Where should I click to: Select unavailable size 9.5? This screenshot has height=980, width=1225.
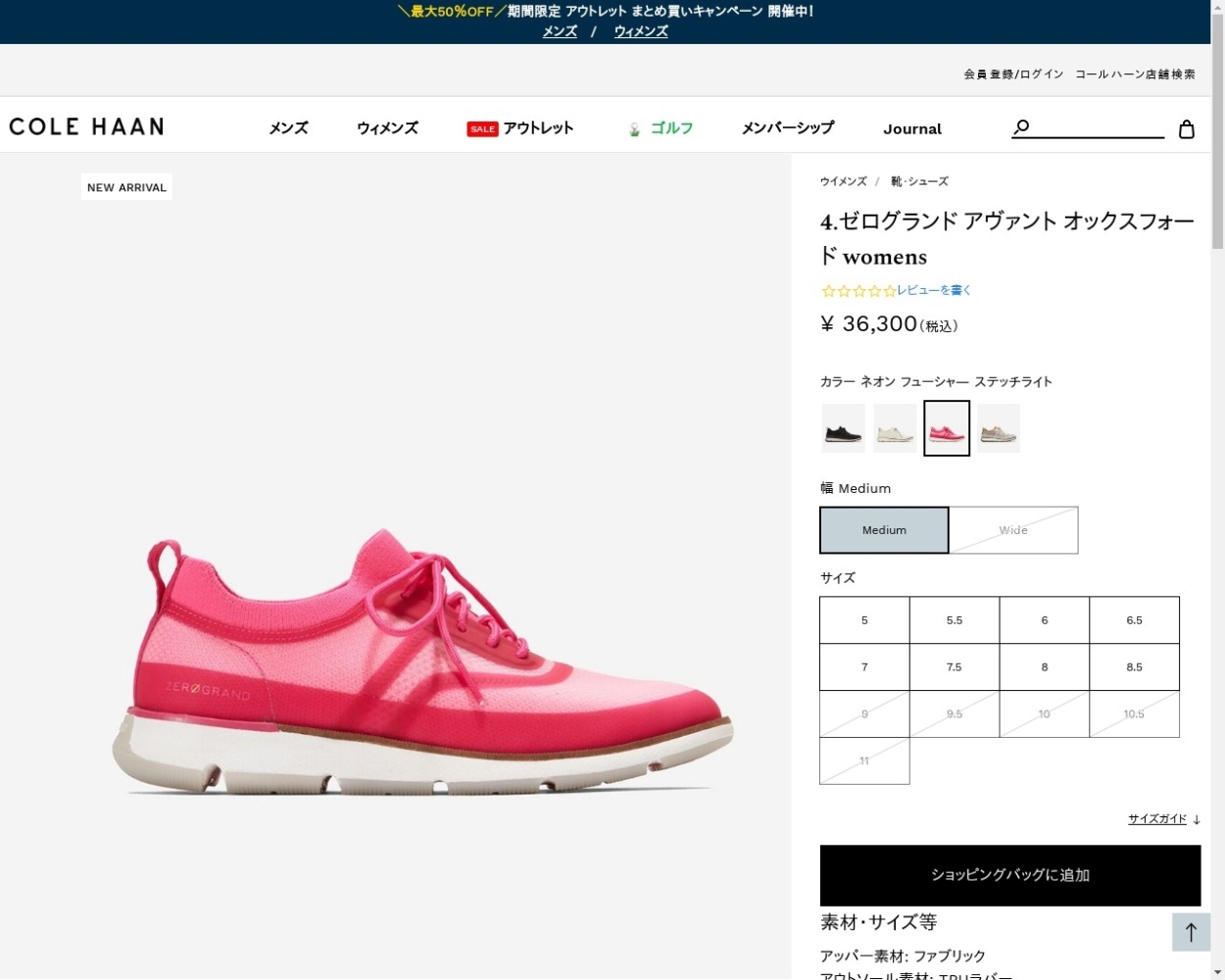click(x=955, y=714)
